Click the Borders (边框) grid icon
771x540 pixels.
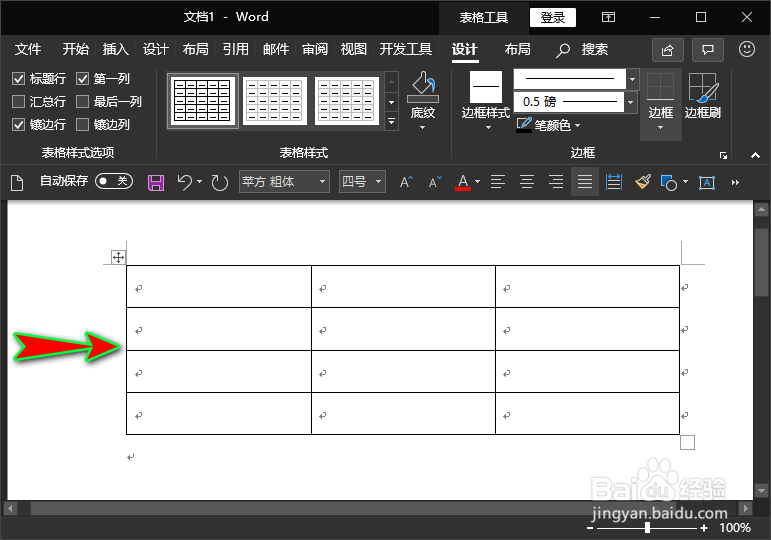[x=660, y=87]
